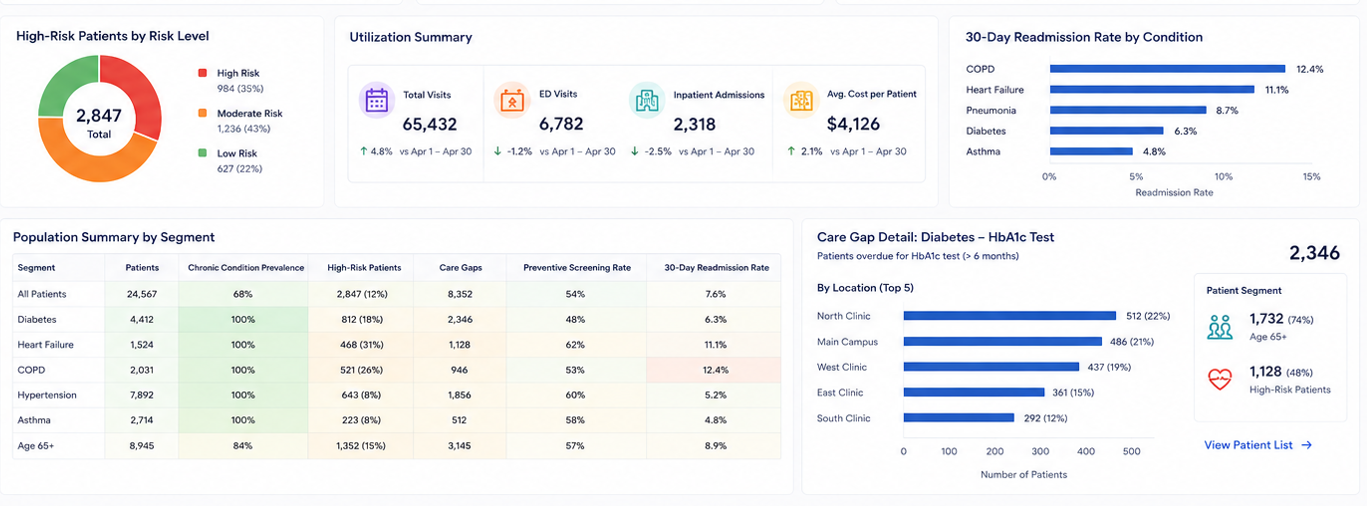Click the Inpatient Admissions building icon

click(646, 100)
